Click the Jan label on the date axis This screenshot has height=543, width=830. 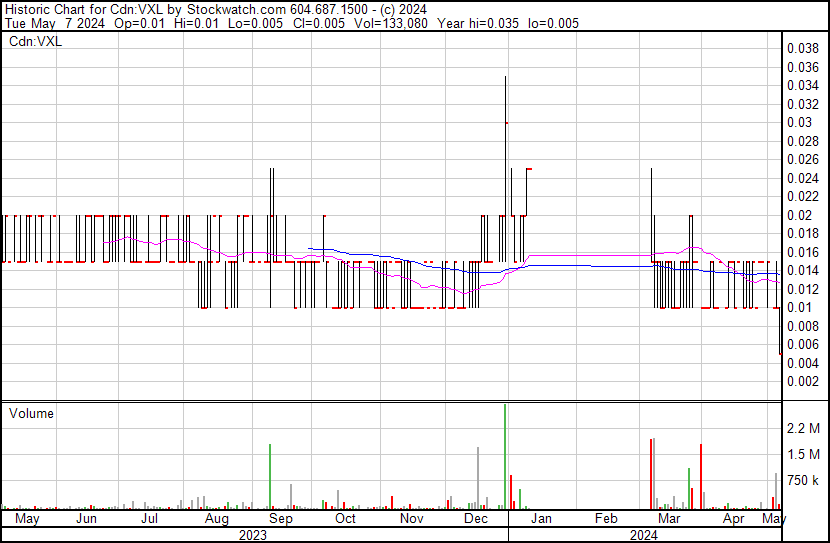click(540, 519)
